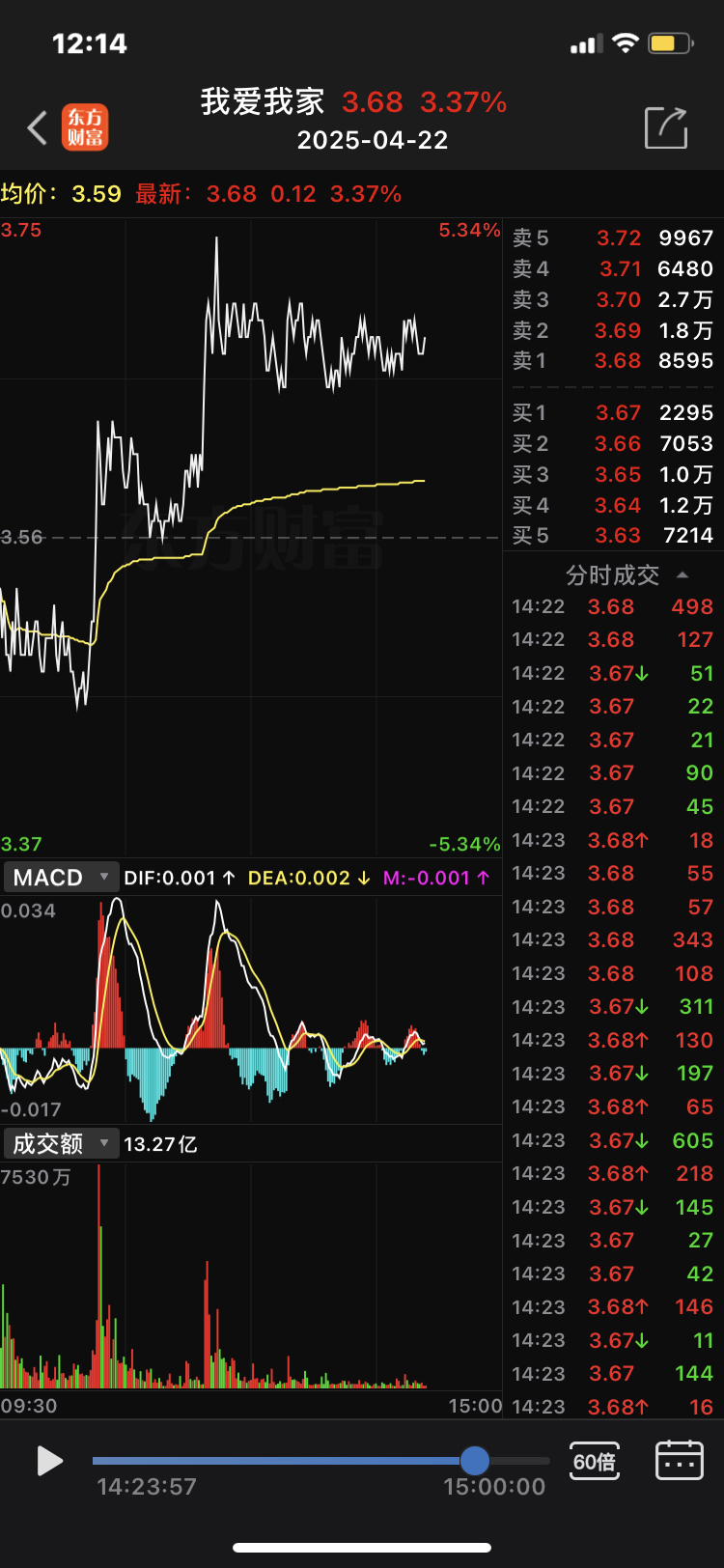This screenshot has width=724, height=1568.
Task: Tap the trade row with volume 343
Action: pos(613,939)
